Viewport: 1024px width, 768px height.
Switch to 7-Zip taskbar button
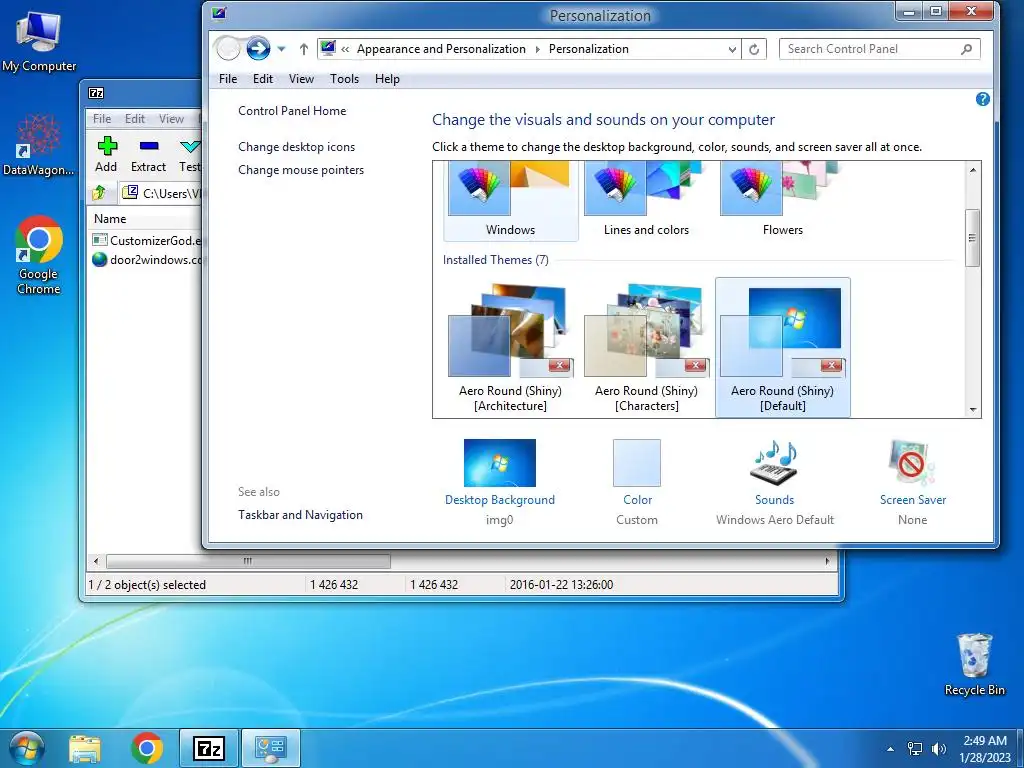[x=209, y=748]
